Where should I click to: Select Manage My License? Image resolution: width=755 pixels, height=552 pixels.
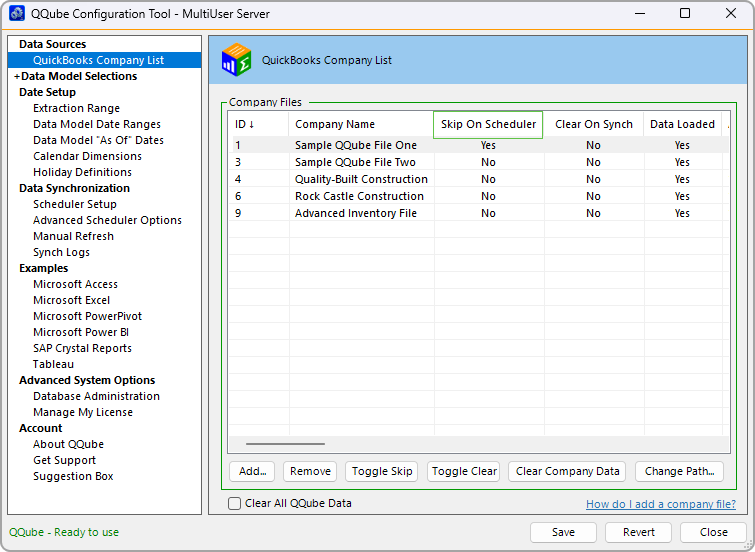[83, 412]
